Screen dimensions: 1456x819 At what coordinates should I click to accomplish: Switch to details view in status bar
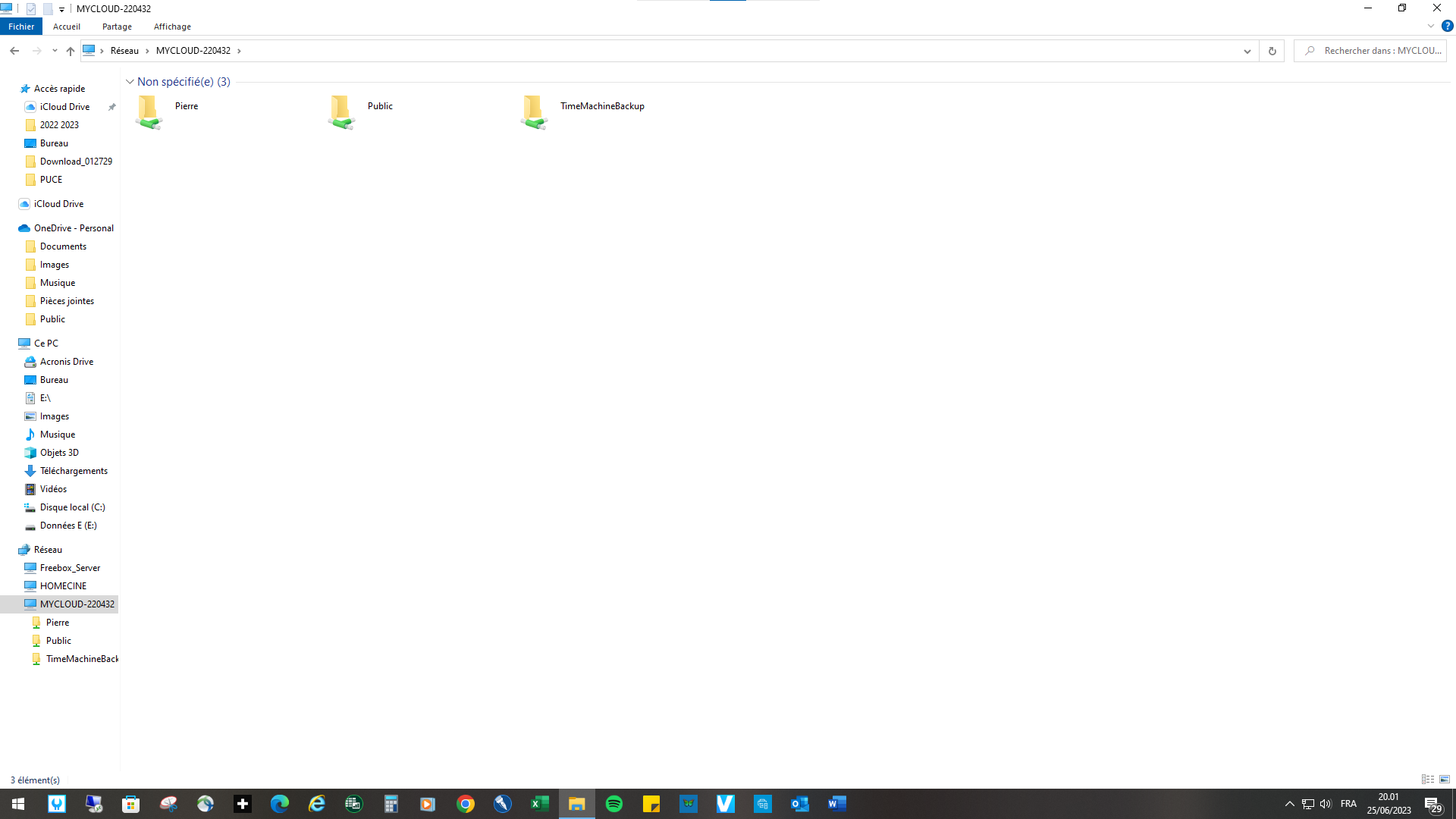[1428, 780]
